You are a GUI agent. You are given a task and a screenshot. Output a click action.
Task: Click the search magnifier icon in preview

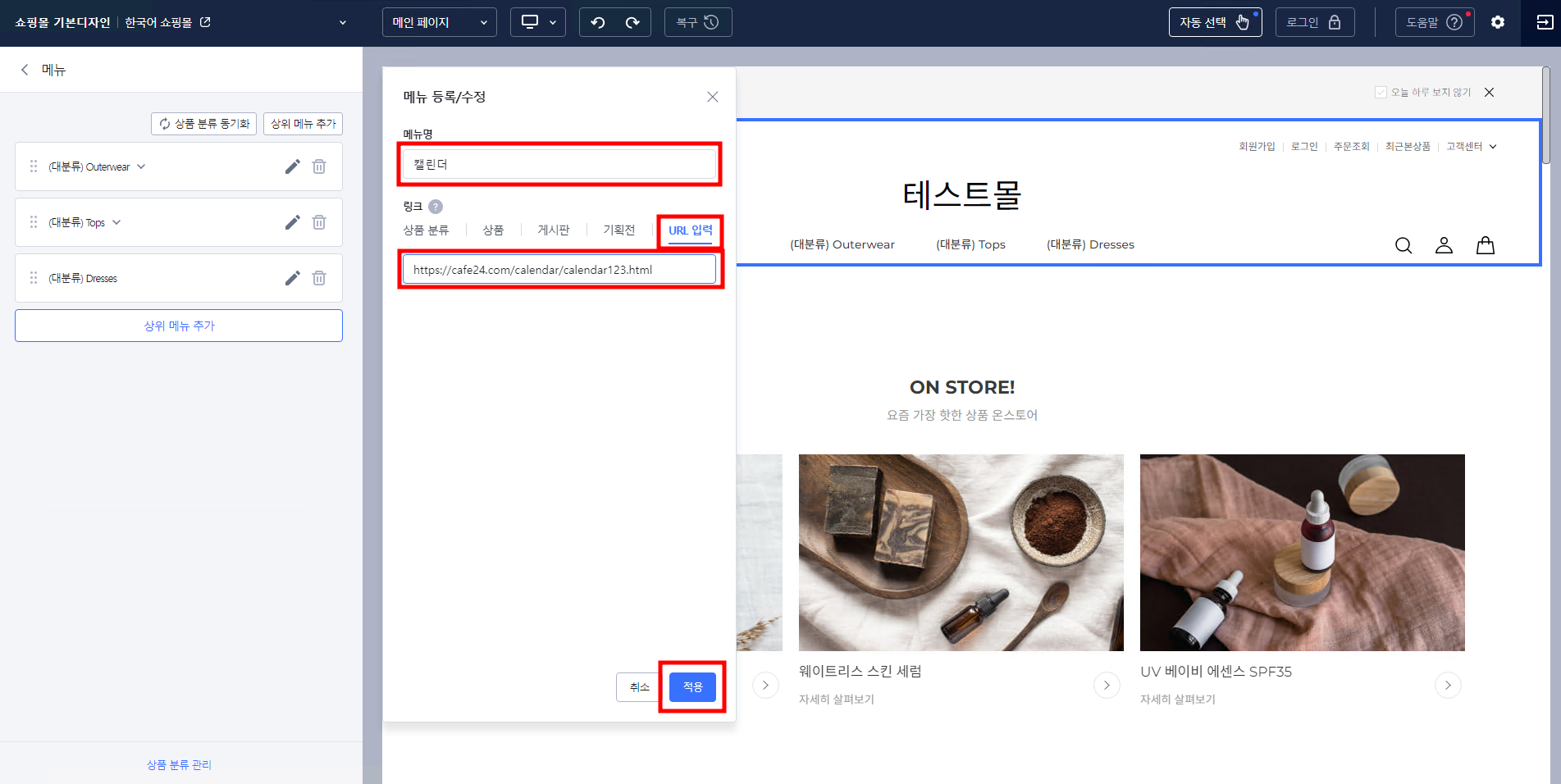click(x=1404, y=245)
